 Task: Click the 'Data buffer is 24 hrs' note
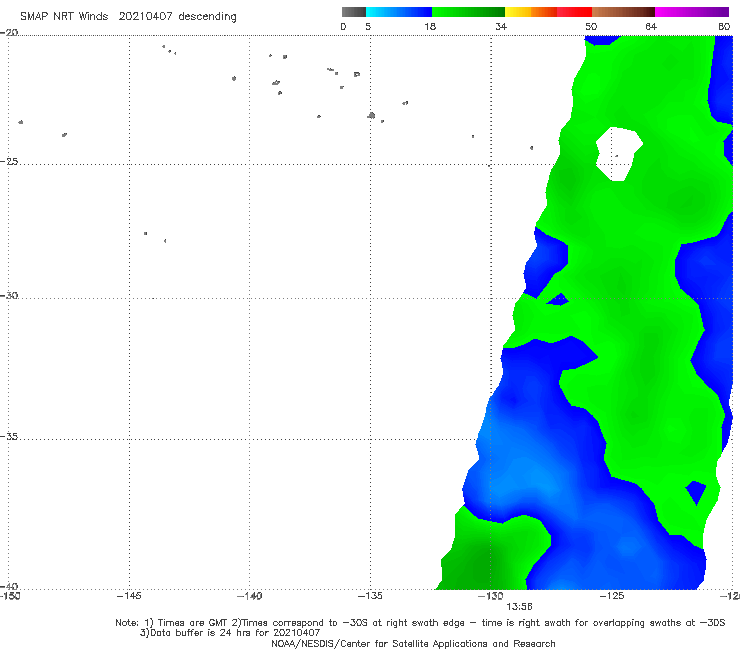click(230, 633)
